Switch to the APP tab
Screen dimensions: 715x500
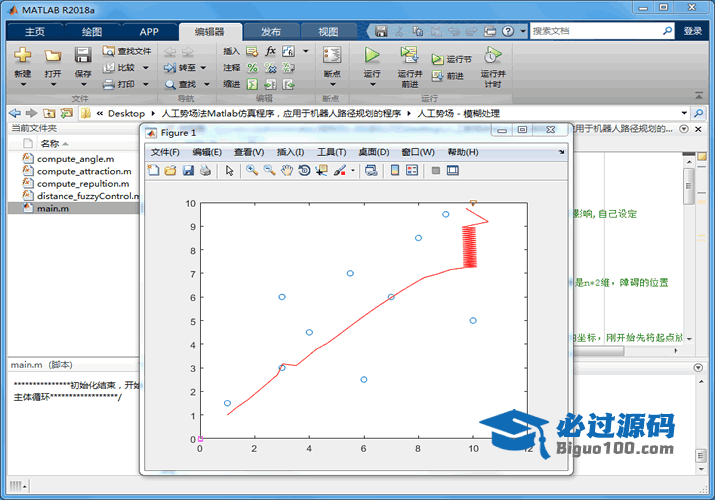[149, 31]
